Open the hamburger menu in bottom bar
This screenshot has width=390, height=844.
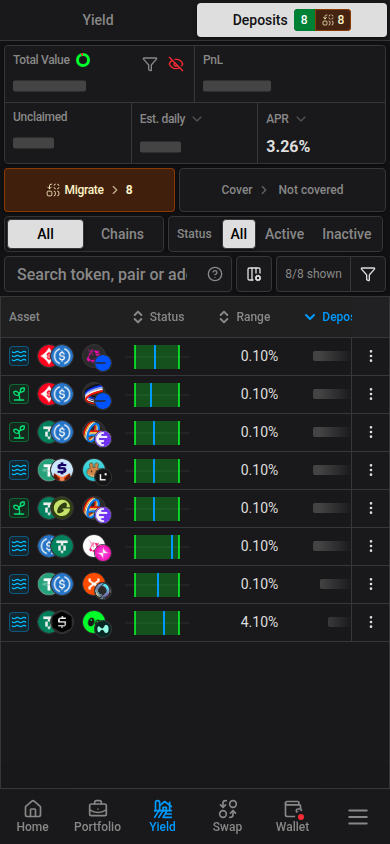[358, 817]
